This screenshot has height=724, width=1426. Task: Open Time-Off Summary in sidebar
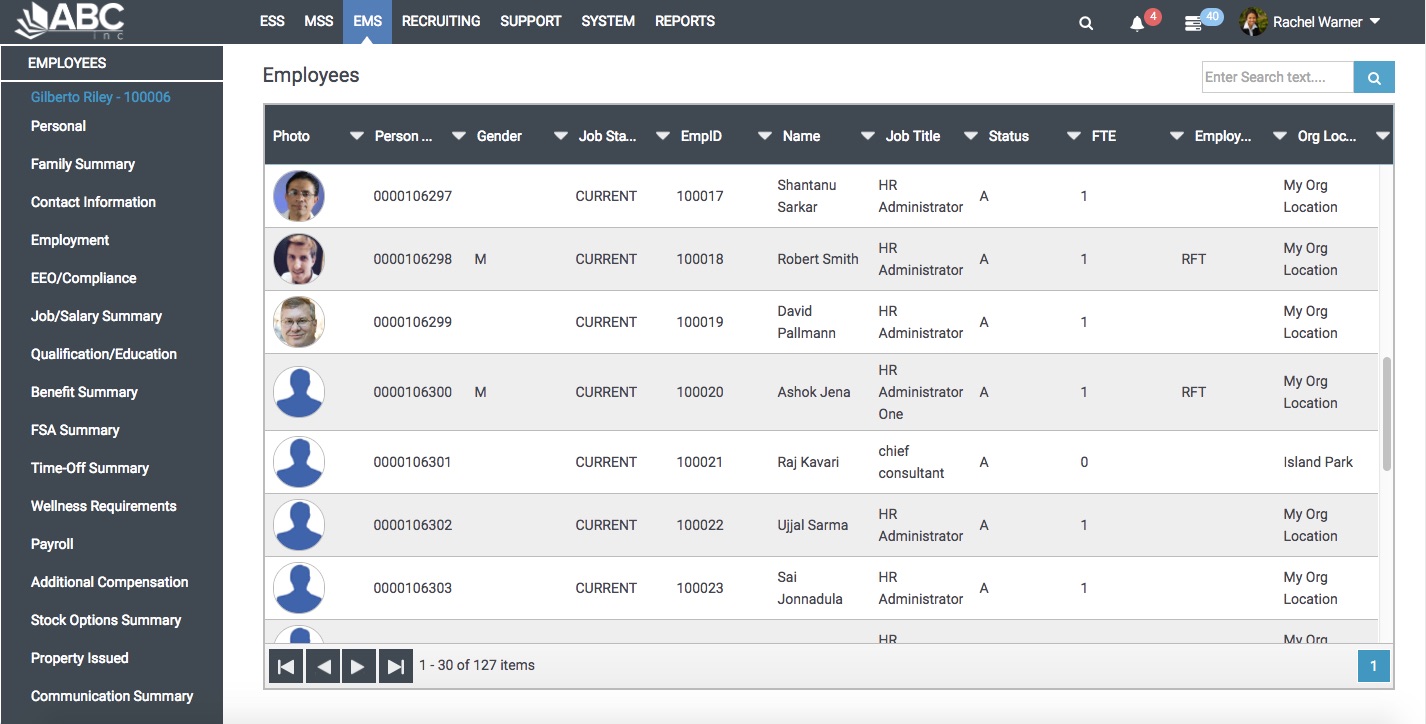90,468
